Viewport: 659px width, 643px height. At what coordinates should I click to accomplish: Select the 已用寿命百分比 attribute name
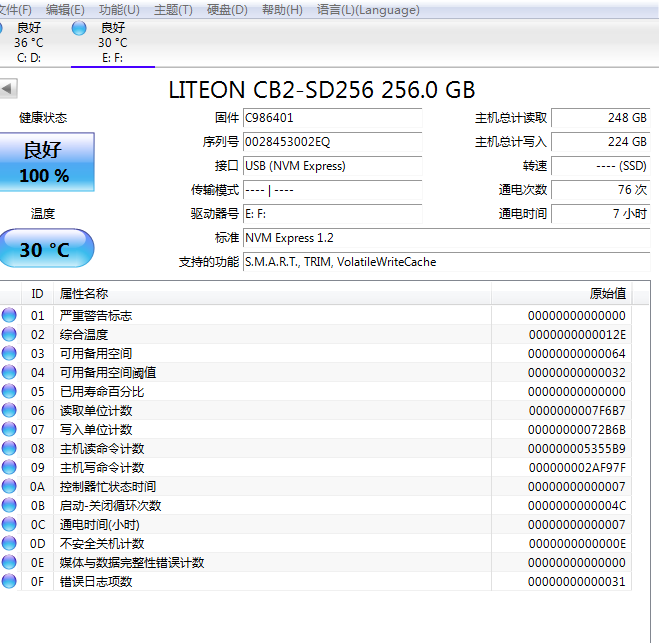coord(102,392)
